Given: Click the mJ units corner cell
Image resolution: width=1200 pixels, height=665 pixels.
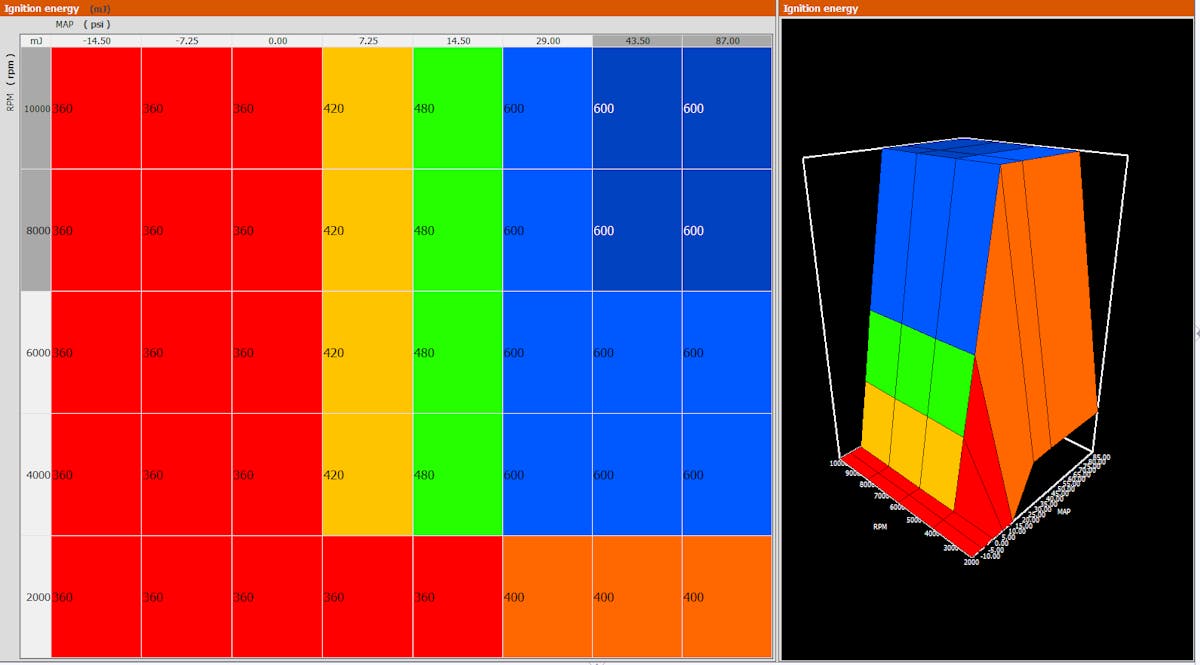Looking at the screenshot, I should [x=36, y=41].
